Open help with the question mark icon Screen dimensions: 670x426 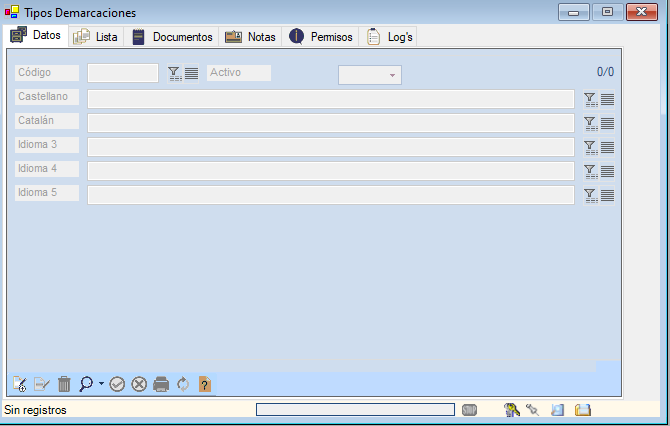pos(205,384)
